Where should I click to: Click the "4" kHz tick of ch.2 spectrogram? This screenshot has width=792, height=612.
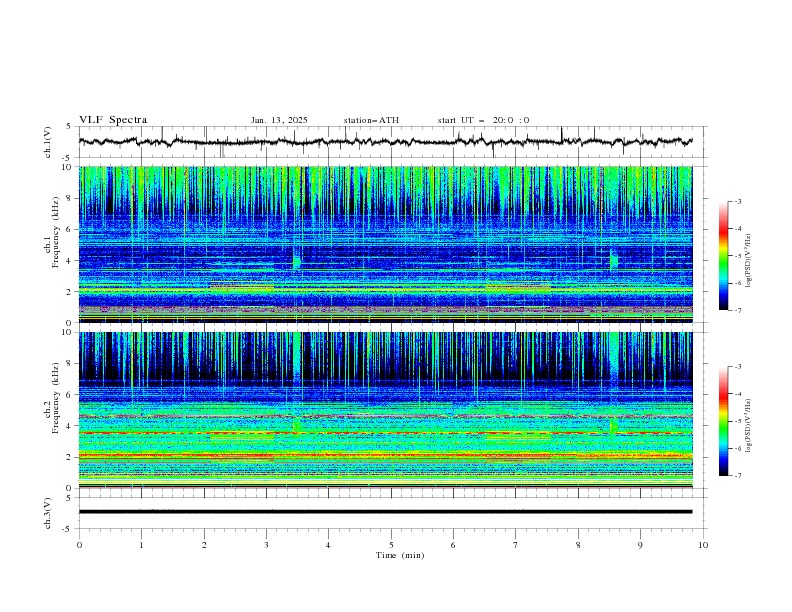click(x=70, y=426)
